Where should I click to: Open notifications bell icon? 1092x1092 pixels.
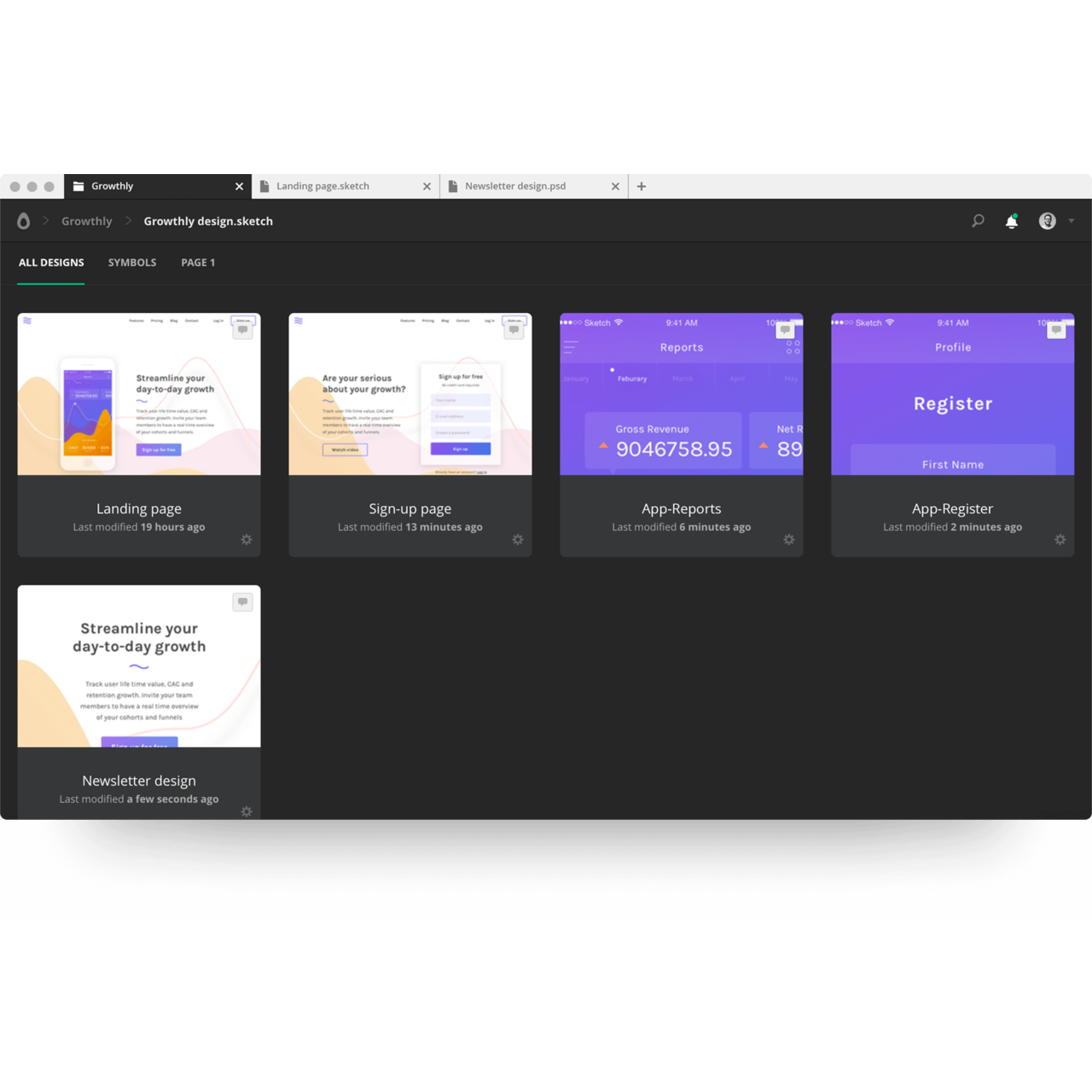1012,222
